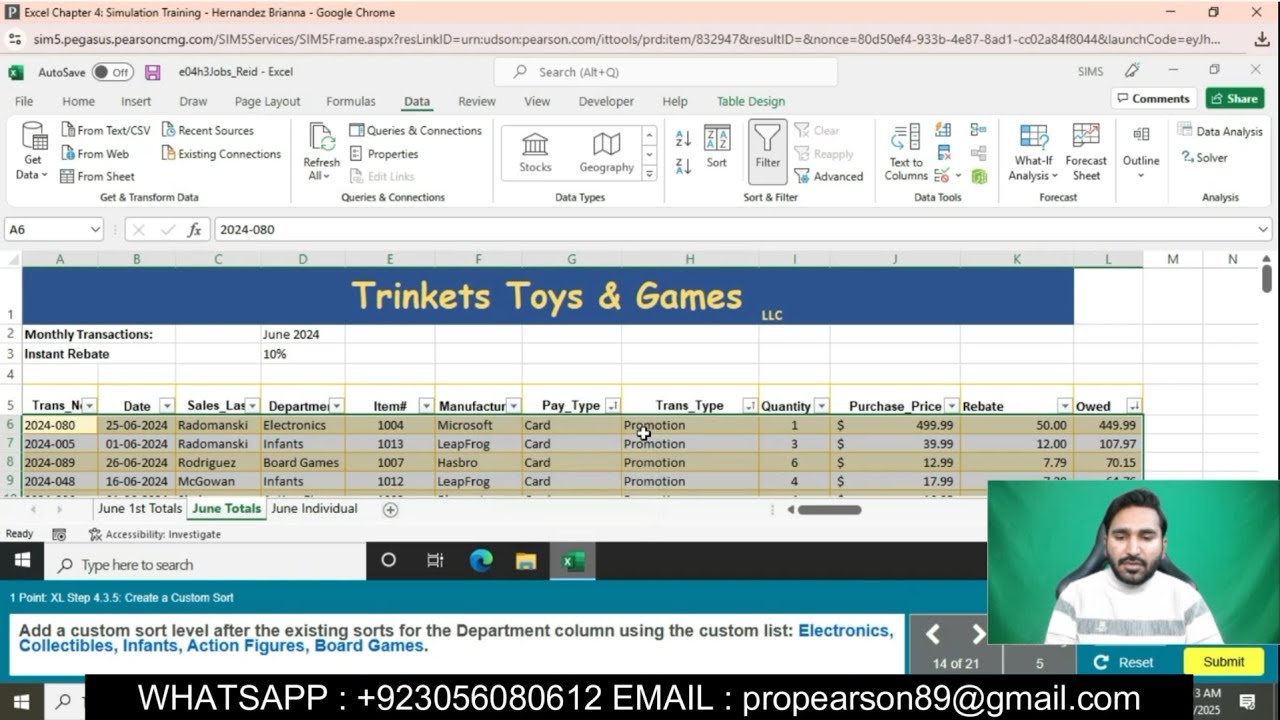Open Data Analysis tool
The height and width of the screenshot is (720, 1280).
[x=1220, y=131]
